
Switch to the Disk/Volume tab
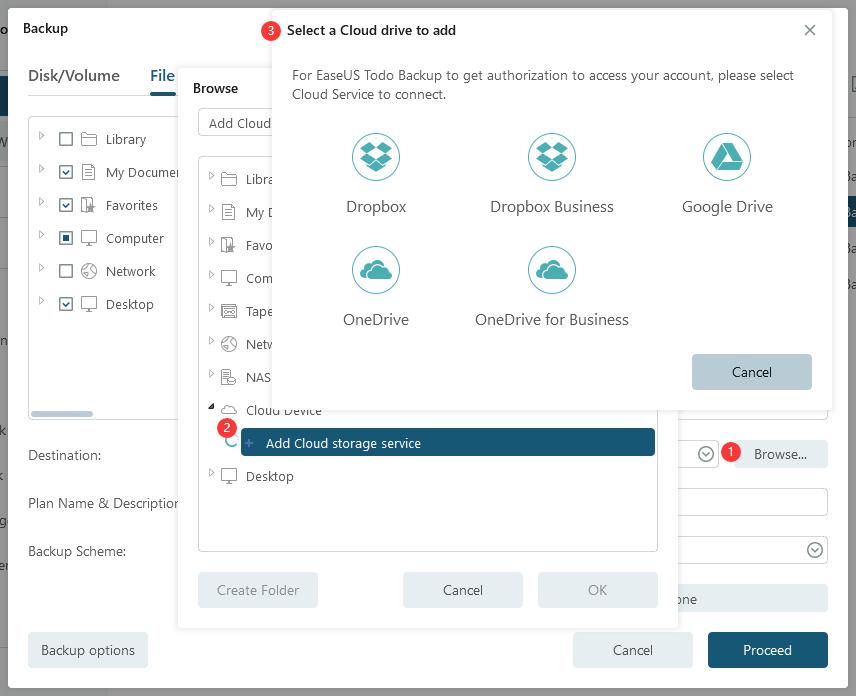point(74,76)
